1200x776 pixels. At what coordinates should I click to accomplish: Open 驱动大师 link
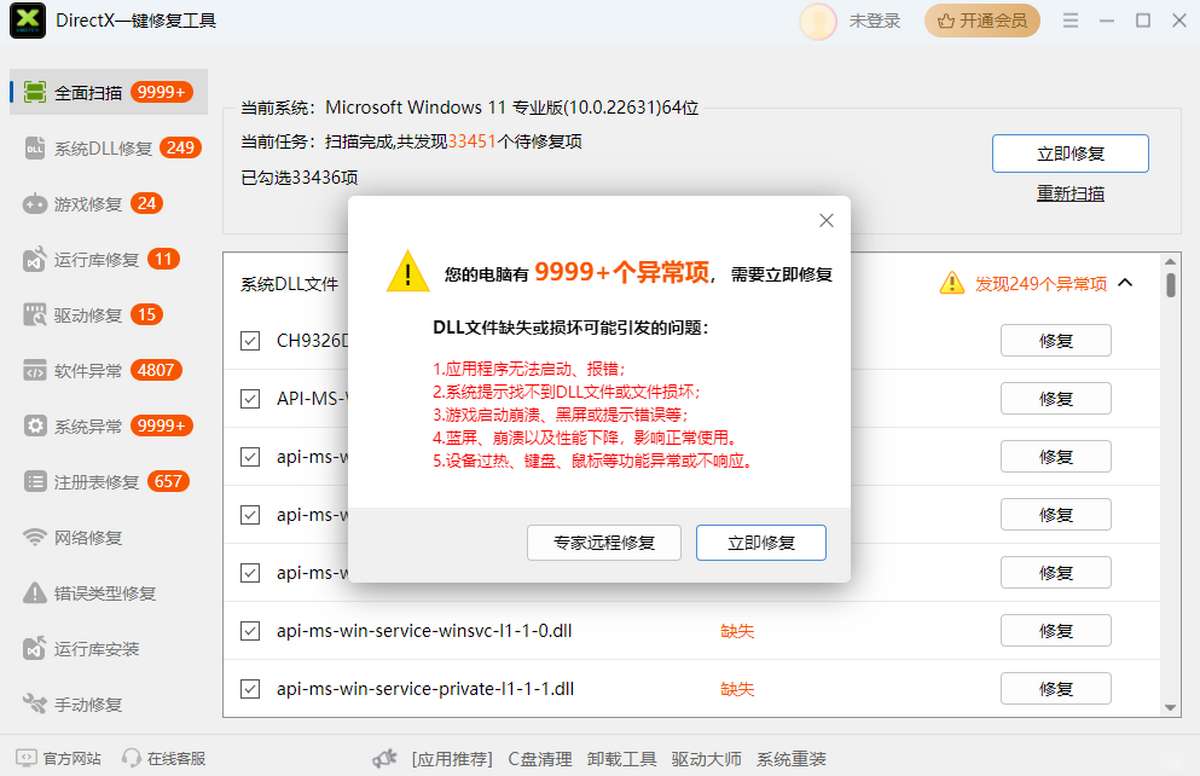click(x=706, y=759)
